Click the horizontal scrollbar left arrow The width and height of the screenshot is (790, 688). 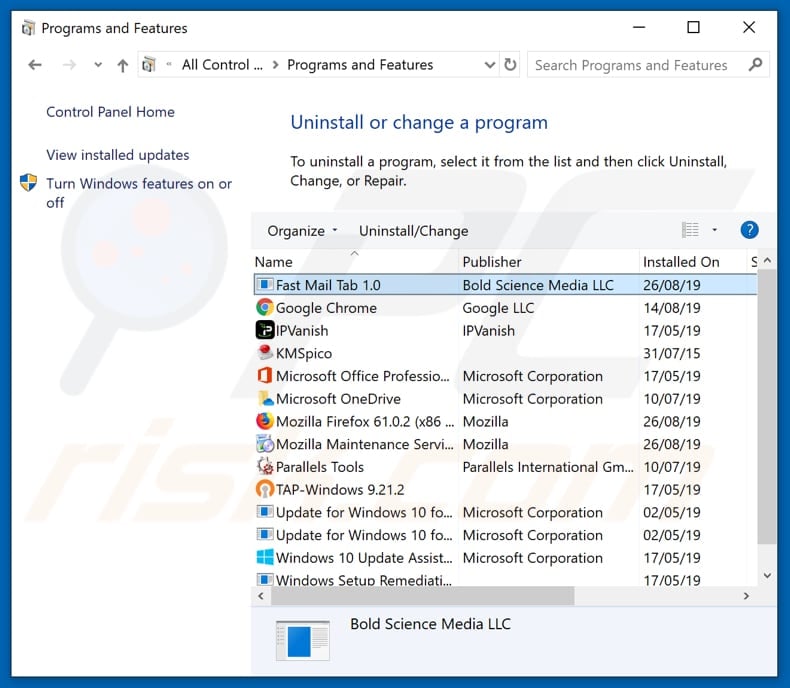(260, 596)
